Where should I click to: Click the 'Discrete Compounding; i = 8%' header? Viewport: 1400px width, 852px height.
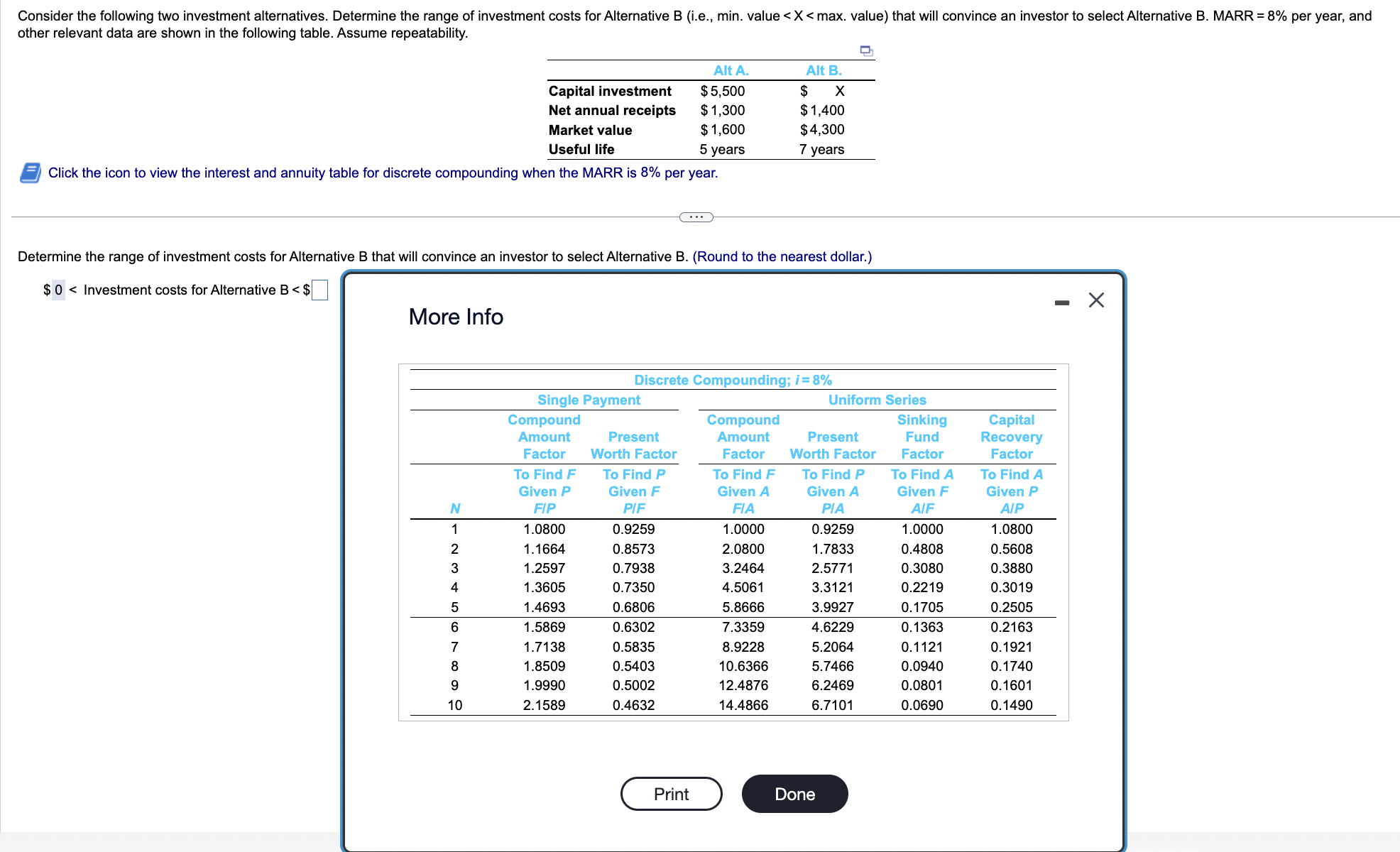(733, 380)
